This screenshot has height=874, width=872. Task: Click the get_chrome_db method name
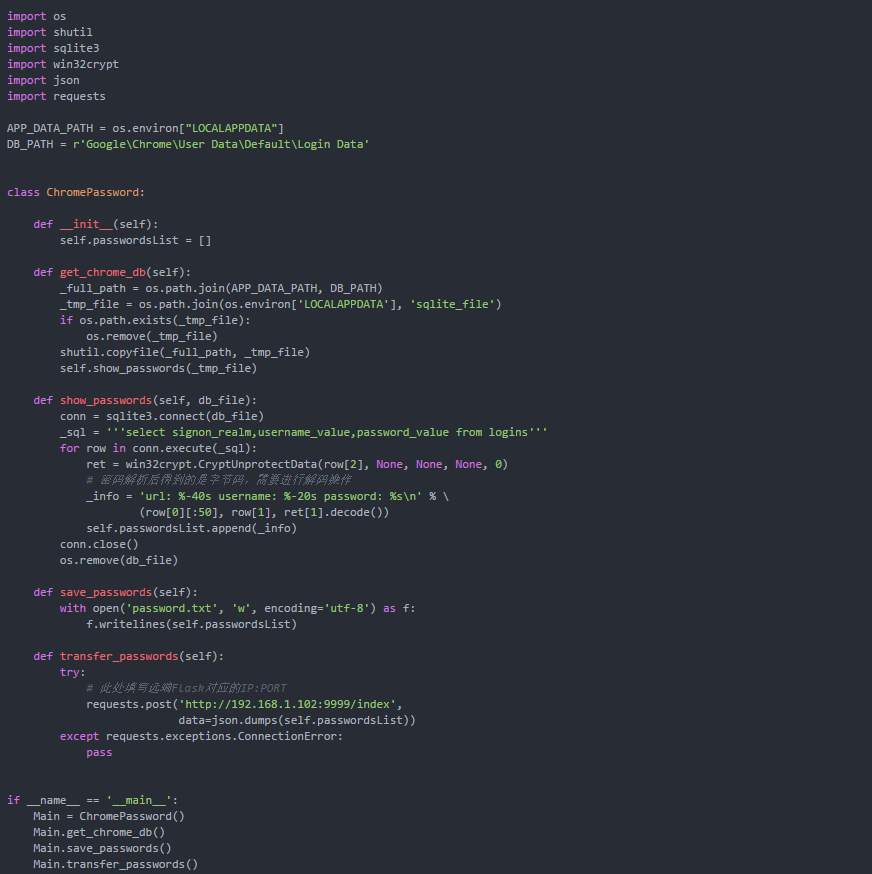[103, 272]
